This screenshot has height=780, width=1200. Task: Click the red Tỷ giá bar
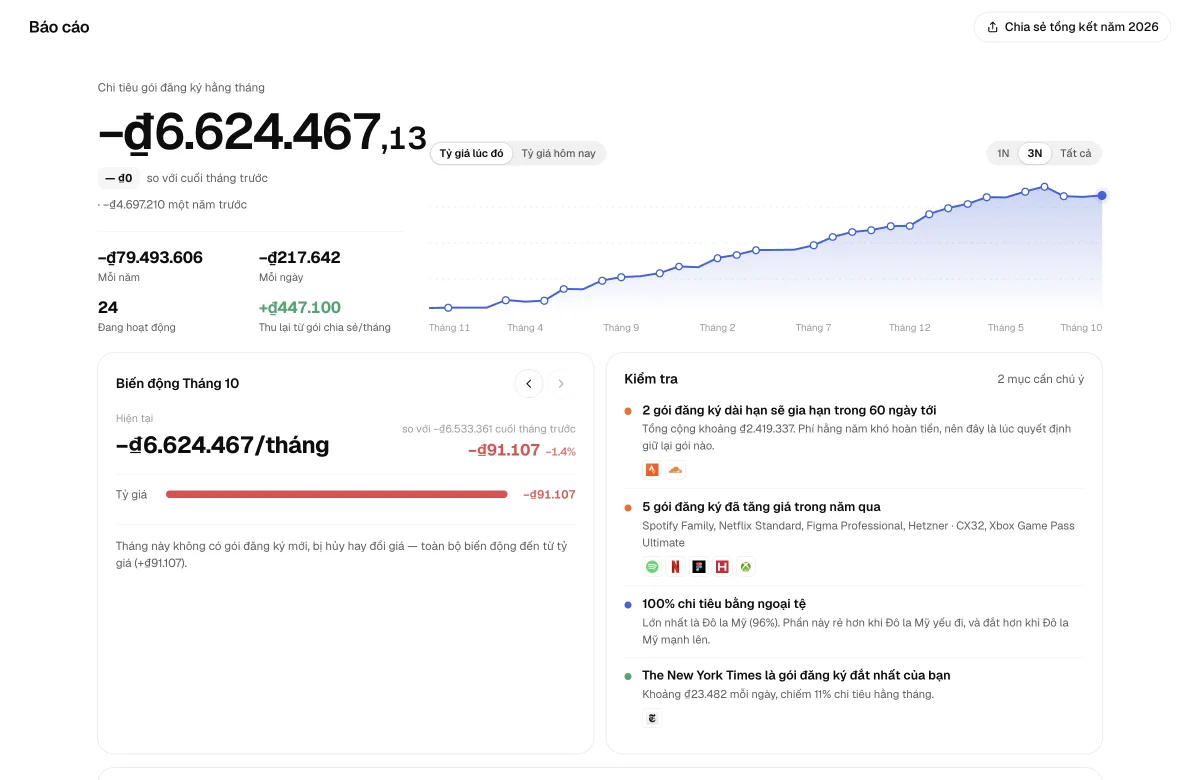(337, 494)
